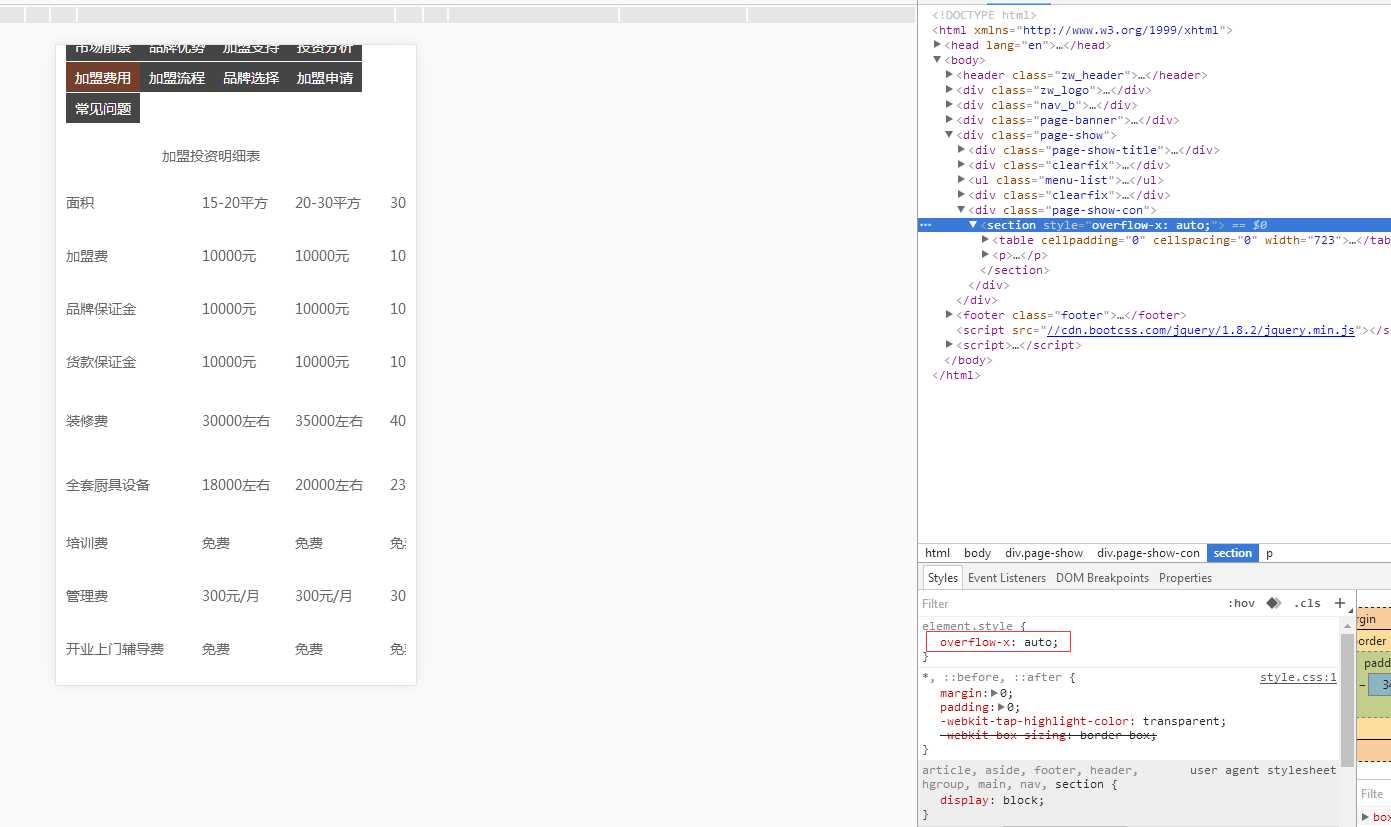Expand the header class zw_header node
The width and height of the screenshot is (1391, 827).
pos(949,75)
